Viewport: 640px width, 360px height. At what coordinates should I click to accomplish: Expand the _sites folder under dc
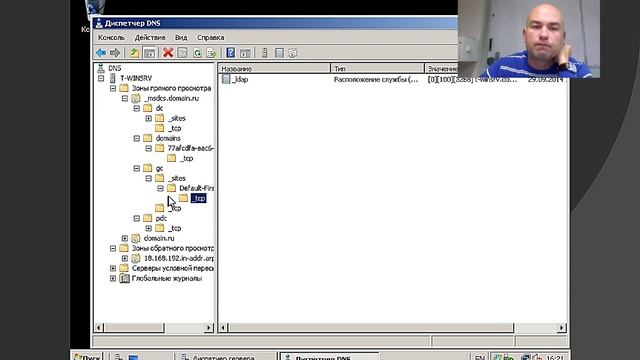click(149, 118)
